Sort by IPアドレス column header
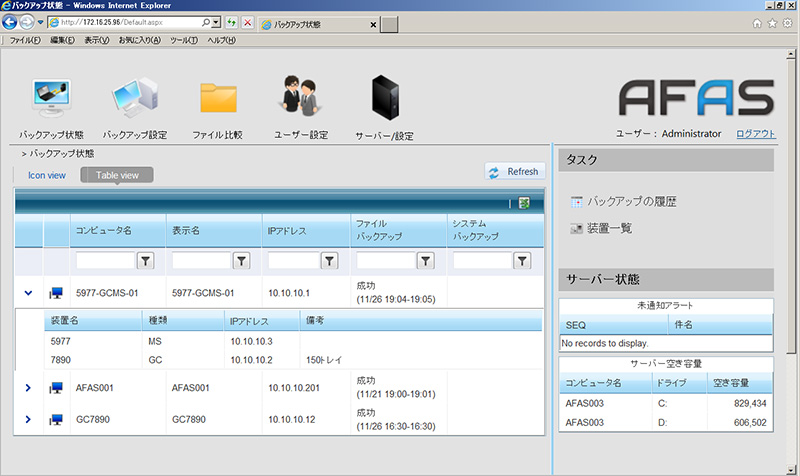Viewport: 800px width, 476px height. point(287,231)
